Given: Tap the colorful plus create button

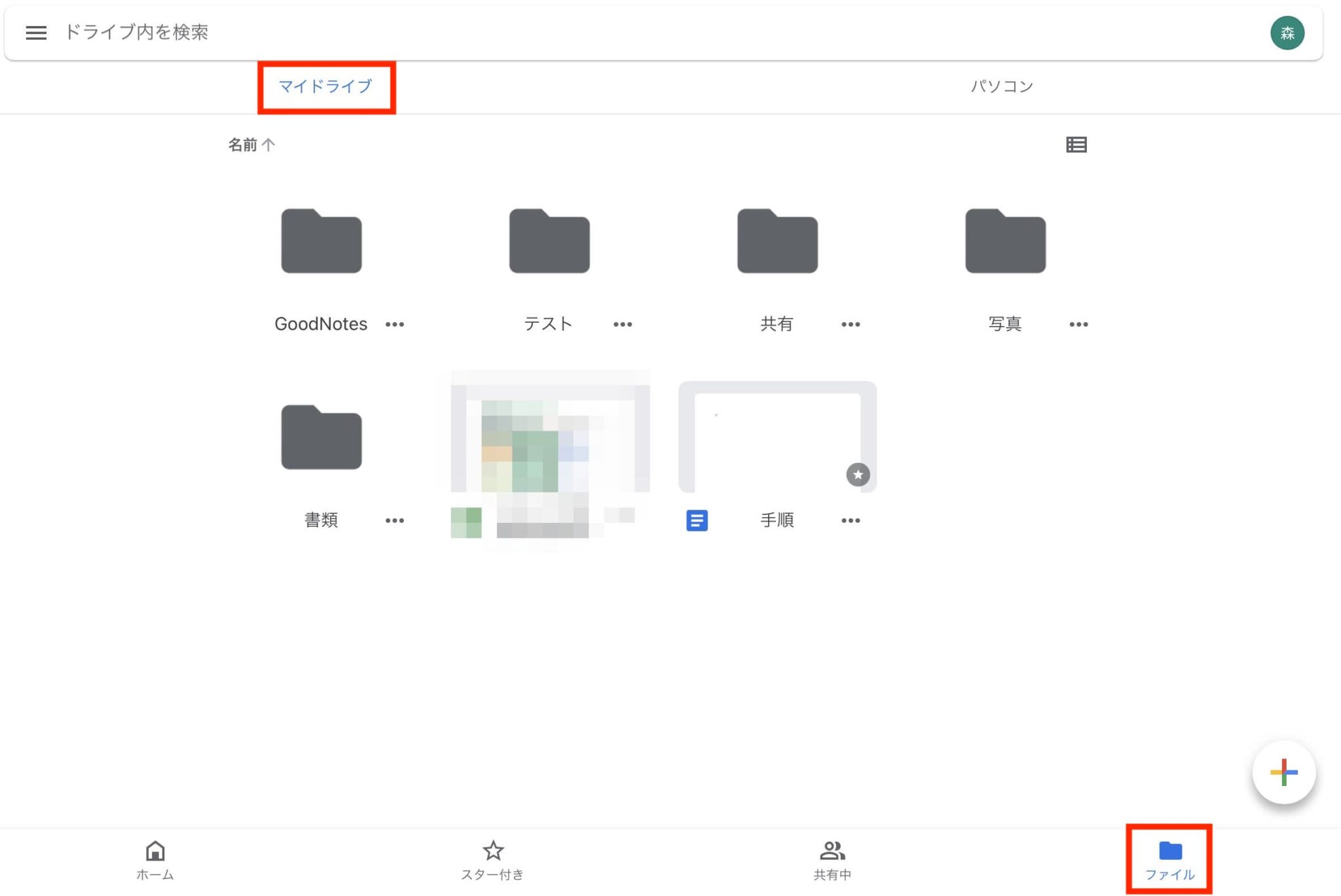Looking at the screenshot, I should (1283, 772).
